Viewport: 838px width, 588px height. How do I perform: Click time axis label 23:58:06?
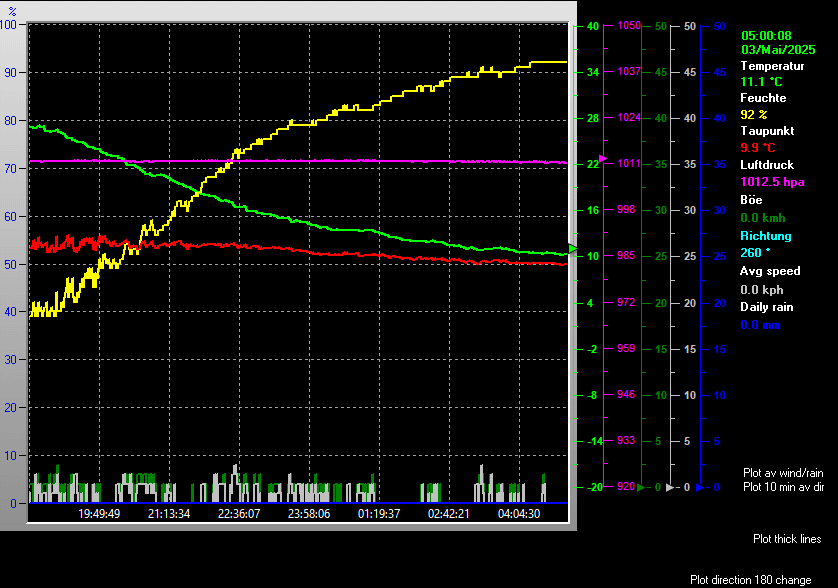309,514
